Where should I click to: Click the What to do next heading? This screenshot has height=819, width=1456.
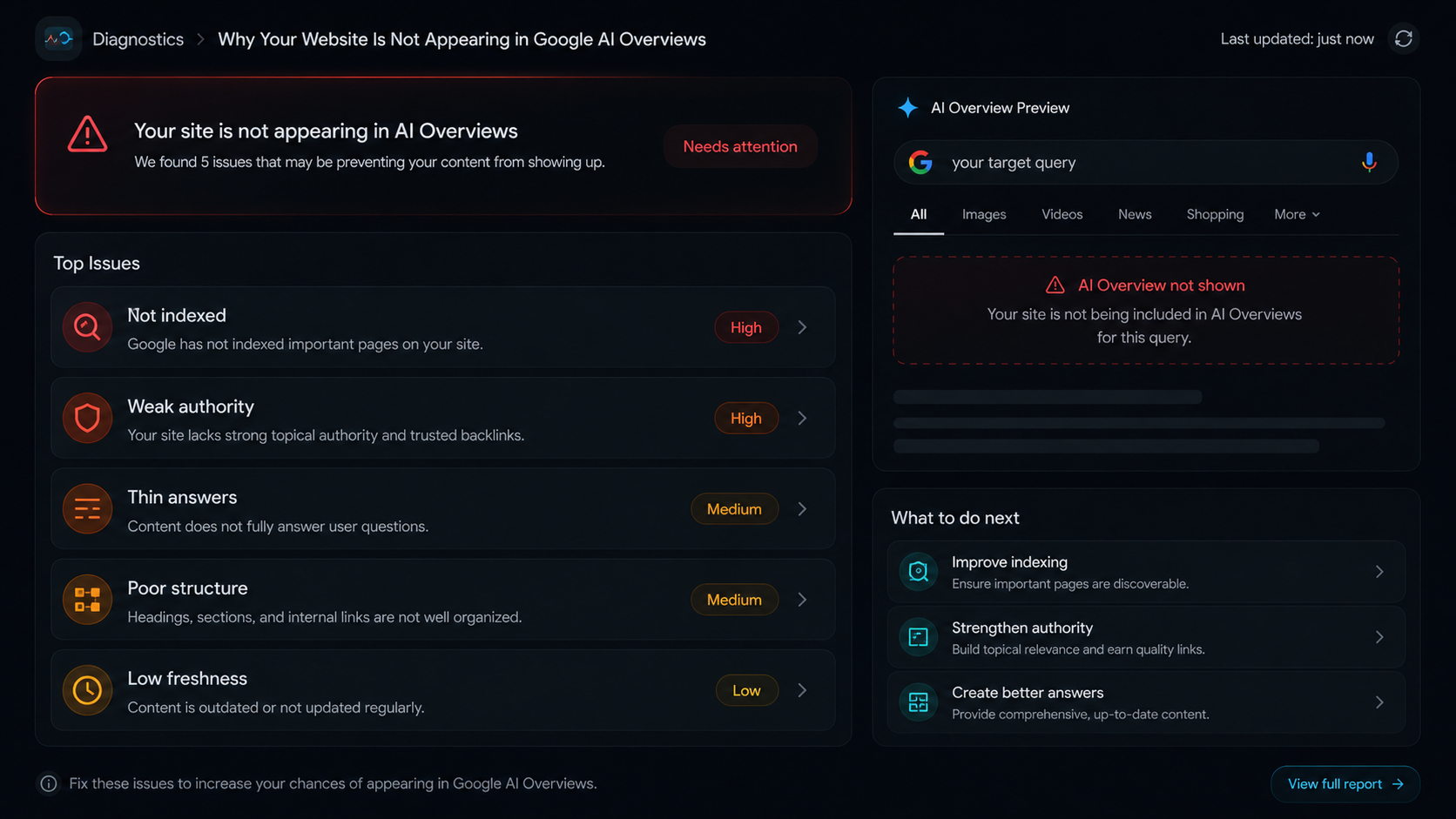click(954, 518)
